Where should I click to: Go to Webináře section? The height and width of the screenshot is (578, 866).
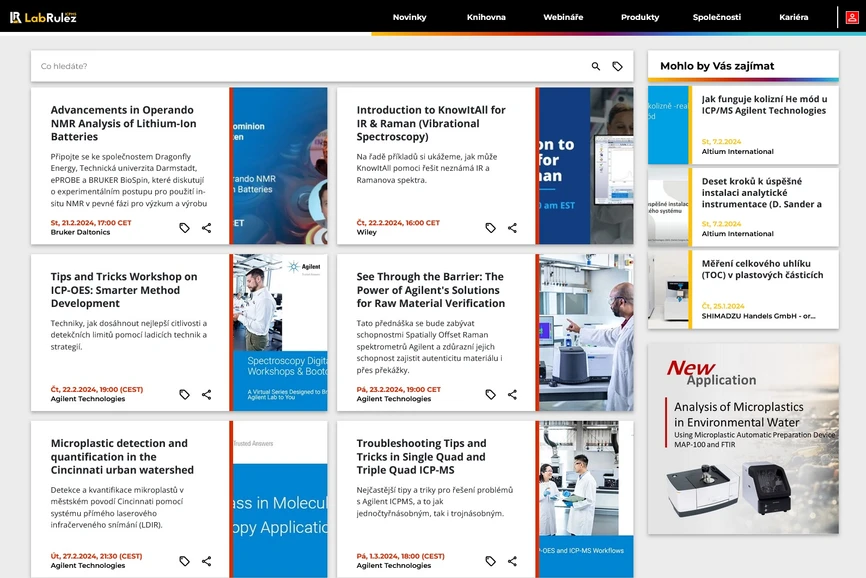[563, 17]
